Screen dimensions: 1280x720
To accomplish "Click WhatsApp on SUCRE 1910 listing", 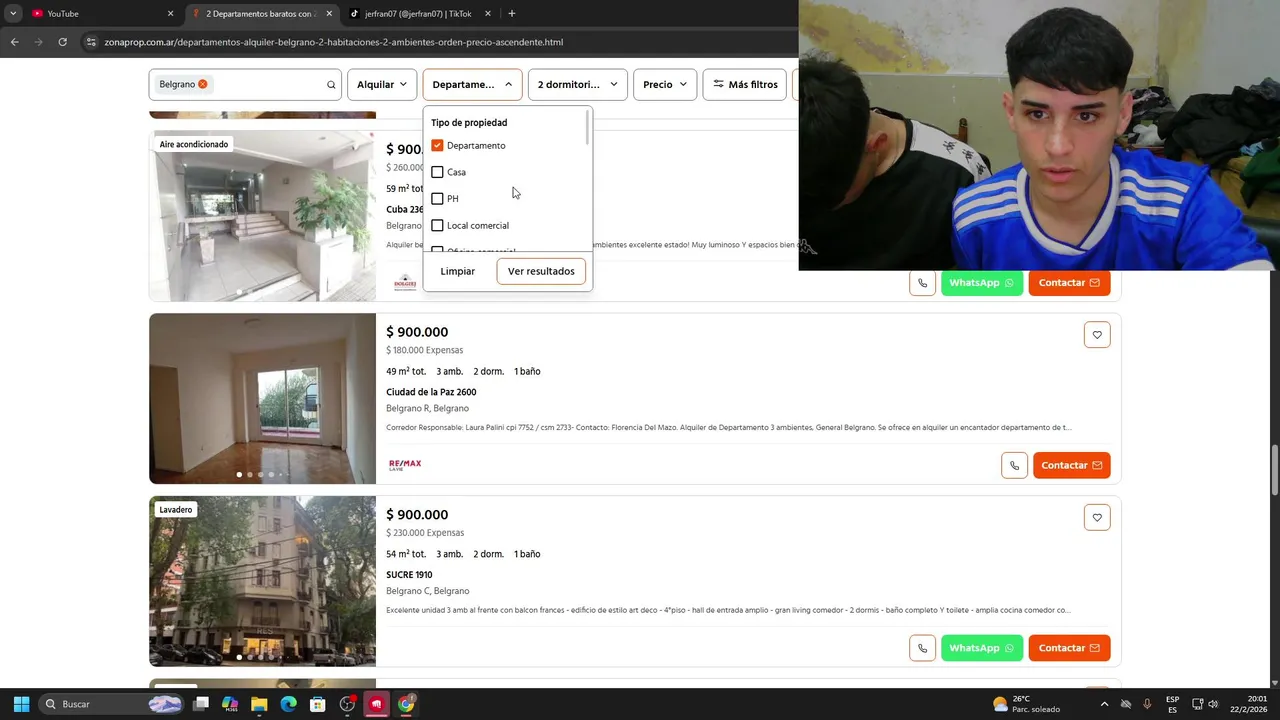I will click(x=982, y=648).
